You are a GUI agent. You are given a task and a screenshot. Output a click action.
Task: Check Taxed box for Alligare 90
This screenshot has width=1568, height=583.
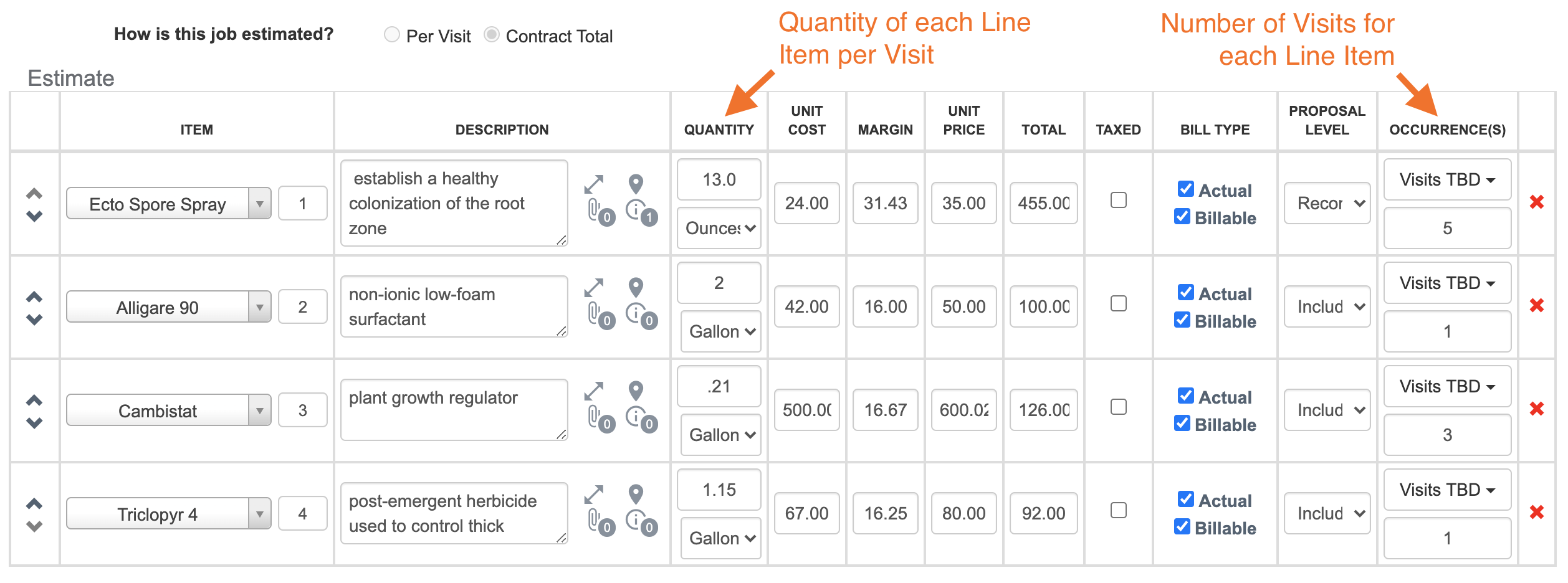coord(1119,303)
